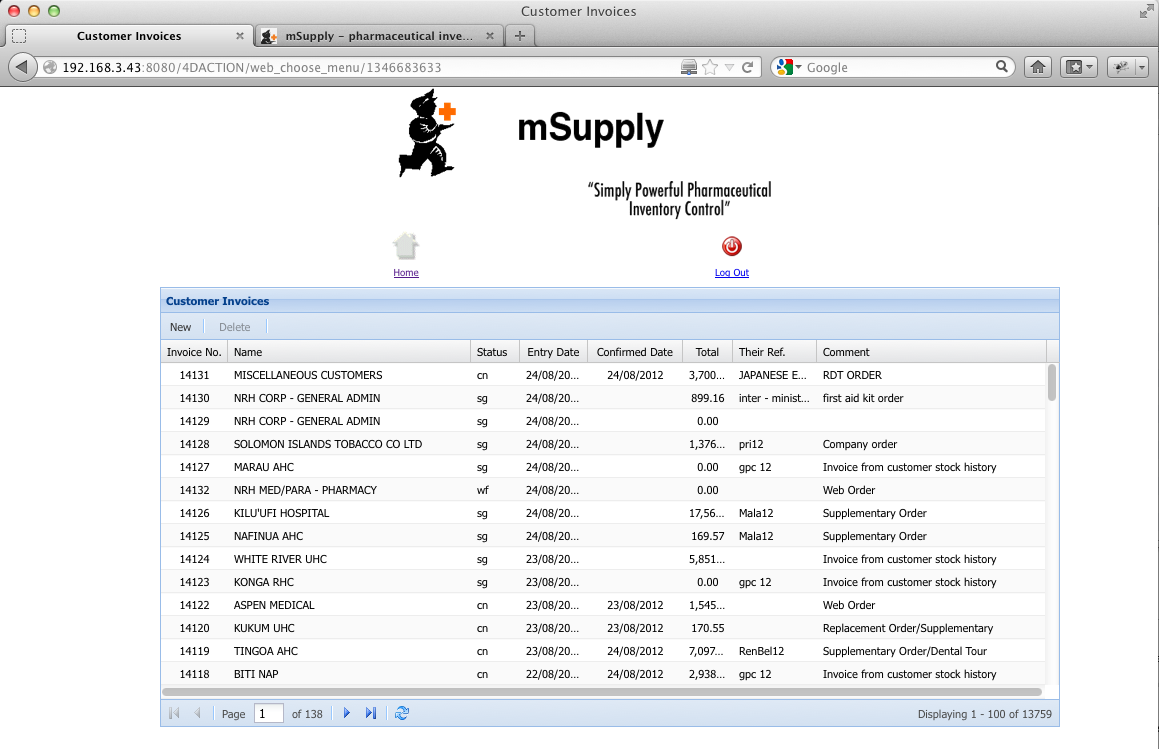This screenshot has width=1159, height=749.
Task: Click the New invoice button
Action: tap(180, 327)
